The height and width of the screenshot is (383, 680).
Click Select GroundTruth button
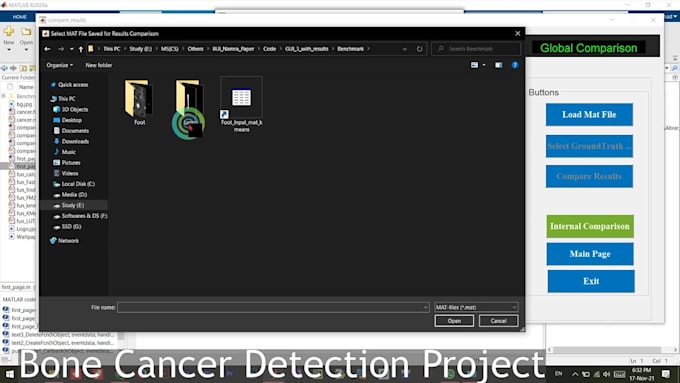589,146
